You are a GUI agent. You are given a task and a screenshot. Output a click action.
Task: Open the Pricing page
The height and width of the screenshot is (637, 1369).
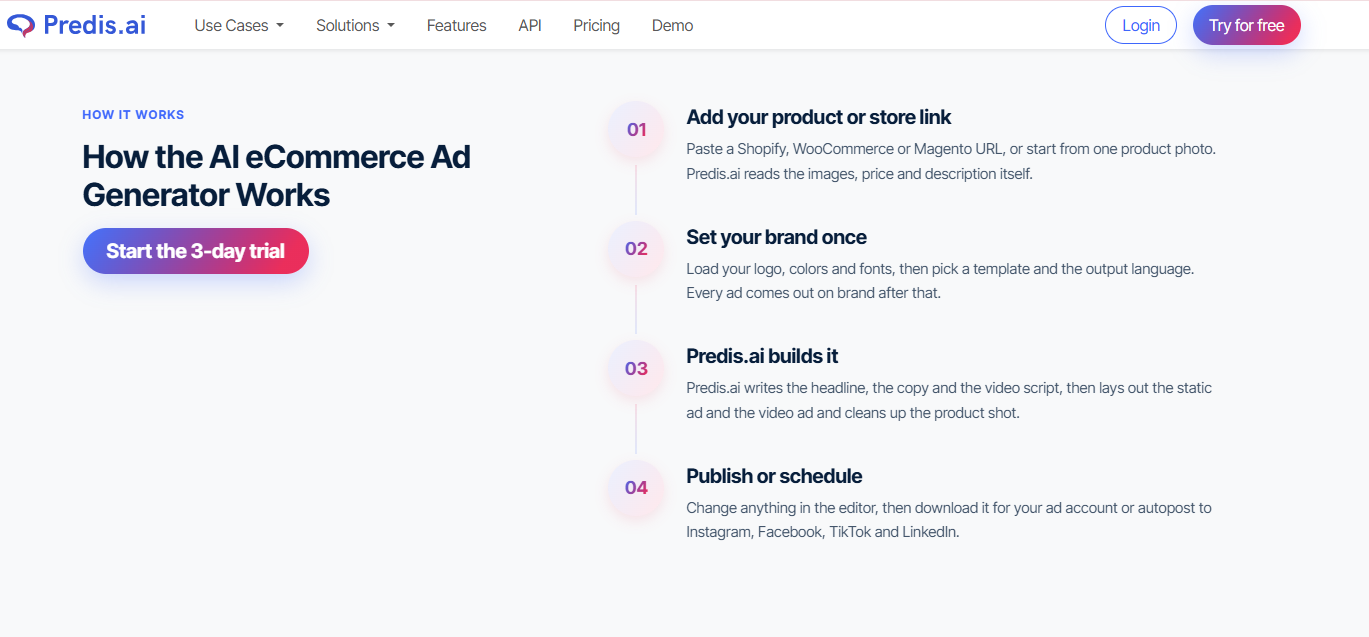click(596, 26)
